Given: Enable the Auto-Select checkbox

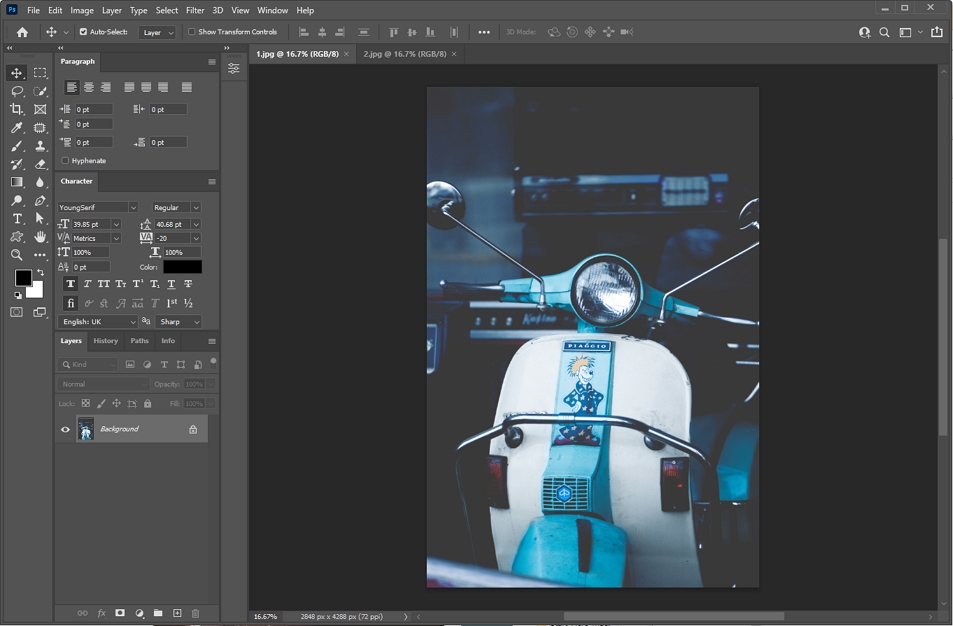Looking at the screenshot, I should pyautogui.click(x=83, y=32).
